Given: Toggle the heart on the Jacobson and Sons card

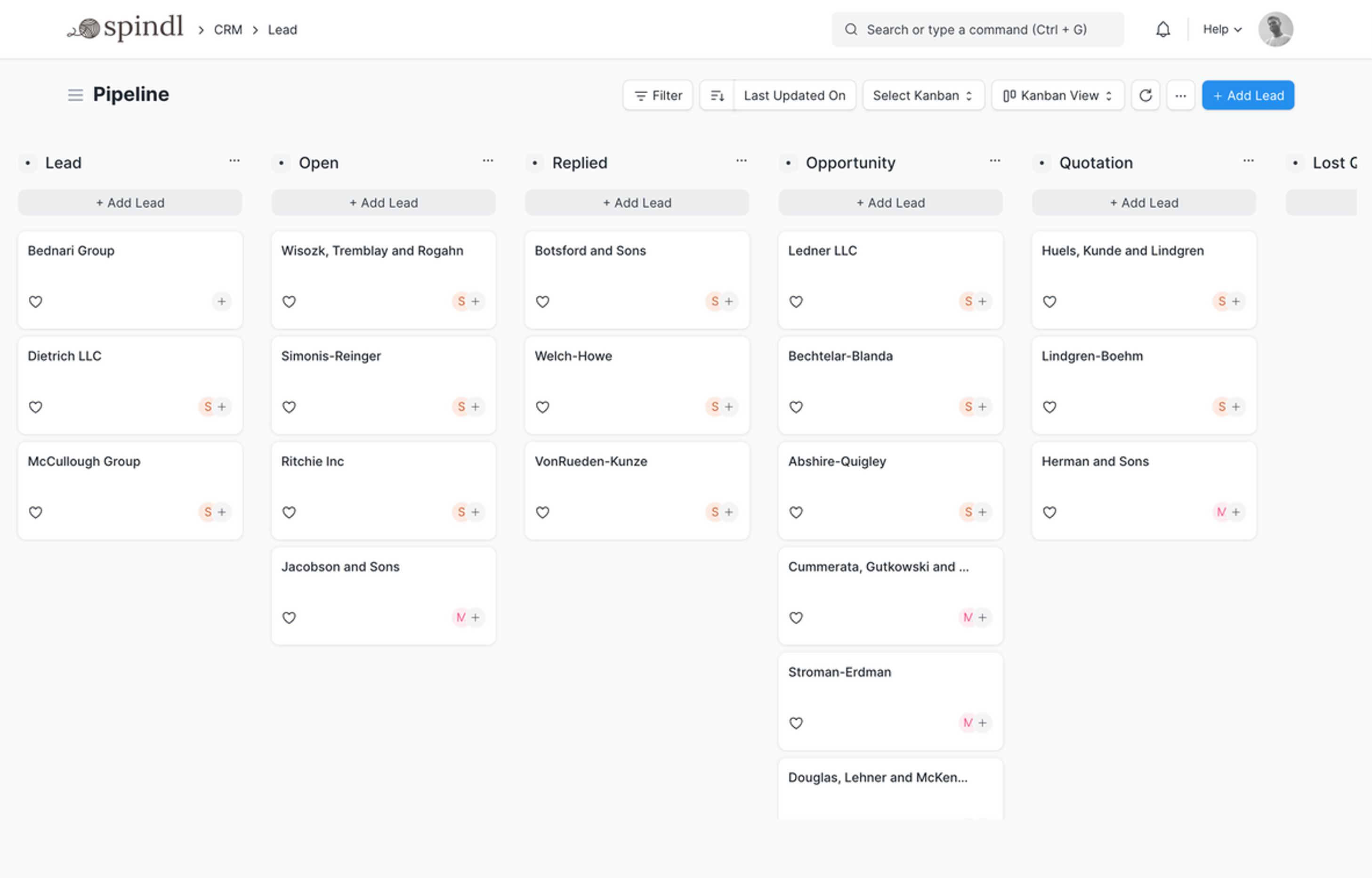Looking at the screenshot, I should (x=289, y=618).
